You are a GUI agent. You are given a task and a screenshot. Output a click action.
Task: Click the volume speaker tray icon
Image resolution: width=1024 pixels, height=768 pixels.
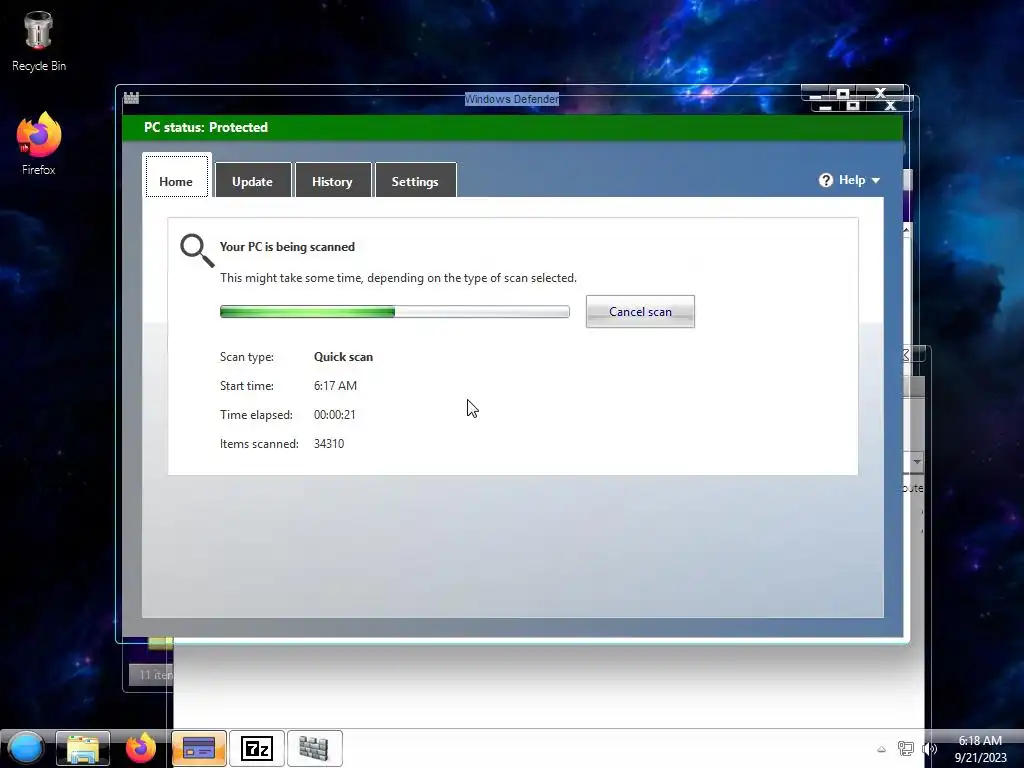pos(929,748)
